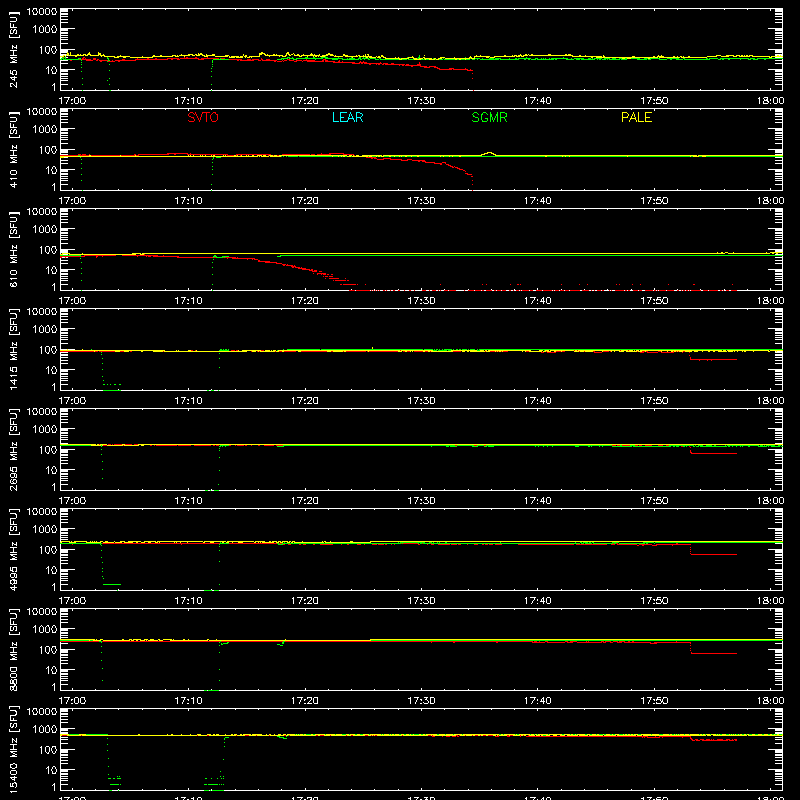Select the 1415 MHz [SFU] axis title
This screenshot has height=800, width=800.
(x=13, y=350)
